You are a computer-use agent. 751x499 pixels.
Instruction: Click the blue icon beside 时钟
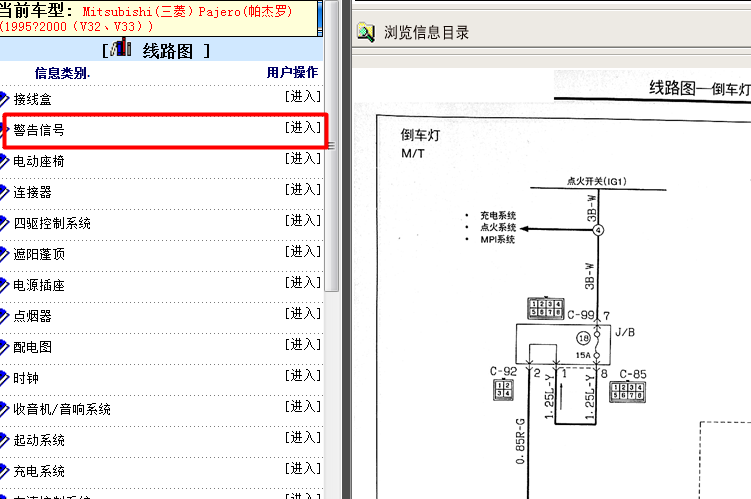click(x=4, y=378)
